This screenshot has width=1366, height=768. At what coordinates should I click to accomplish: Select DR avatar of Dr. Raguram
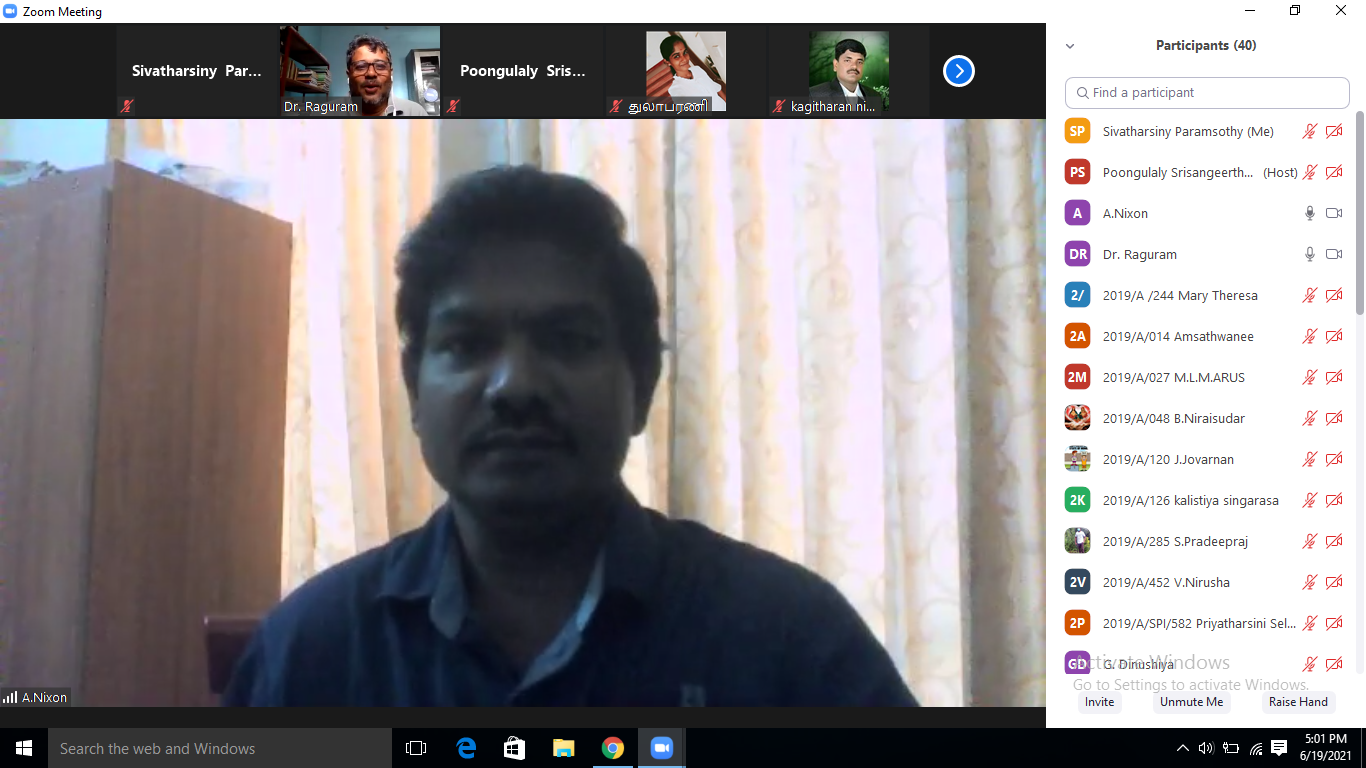tap(1077, 254)
